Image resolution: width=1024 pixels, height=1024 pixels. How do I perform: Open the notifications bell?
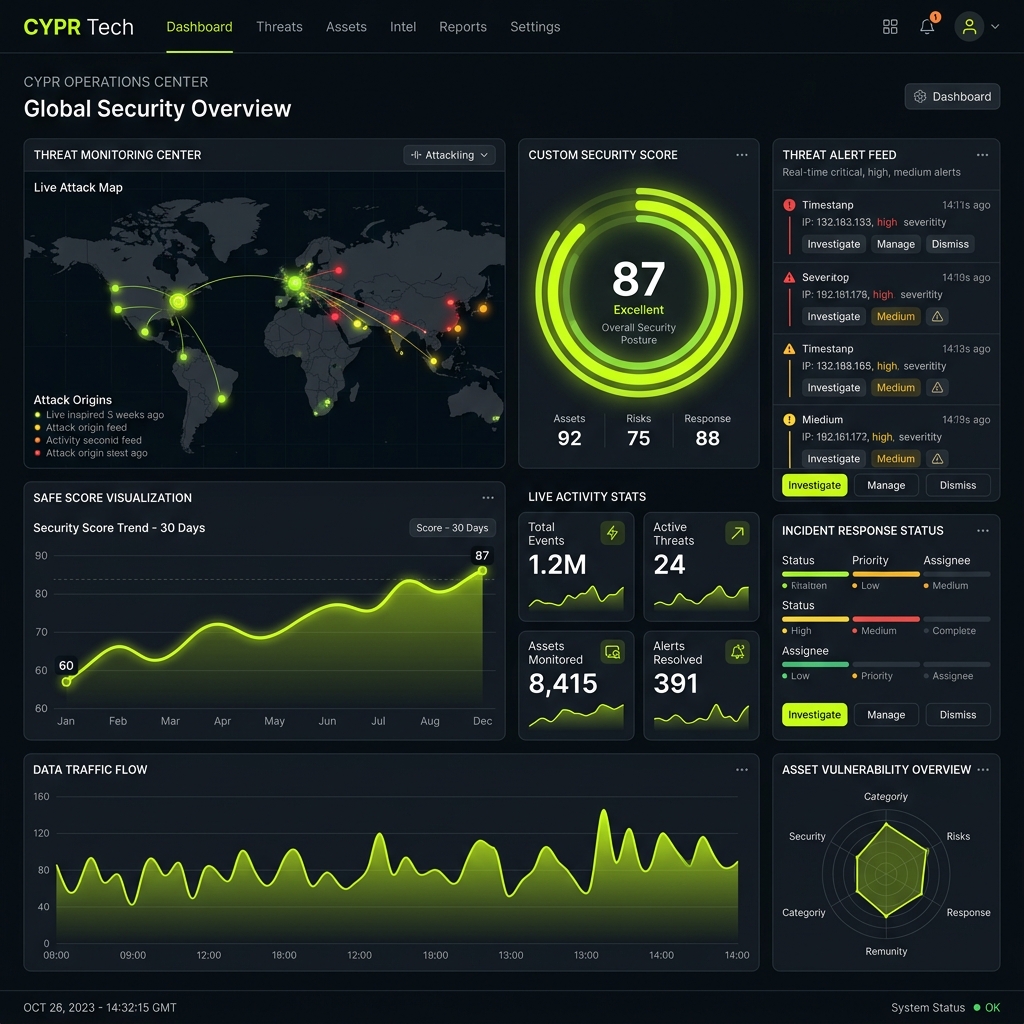927,27
